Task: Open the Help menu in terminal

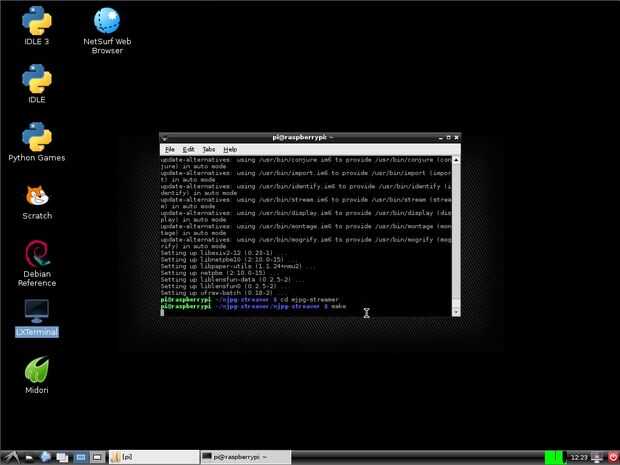Action: [230, 149]
